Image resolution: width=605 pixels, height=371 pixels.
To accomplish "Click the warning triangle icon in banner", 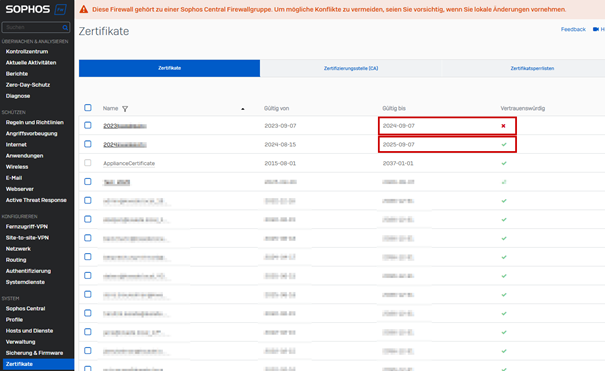I will coord(84,9).
